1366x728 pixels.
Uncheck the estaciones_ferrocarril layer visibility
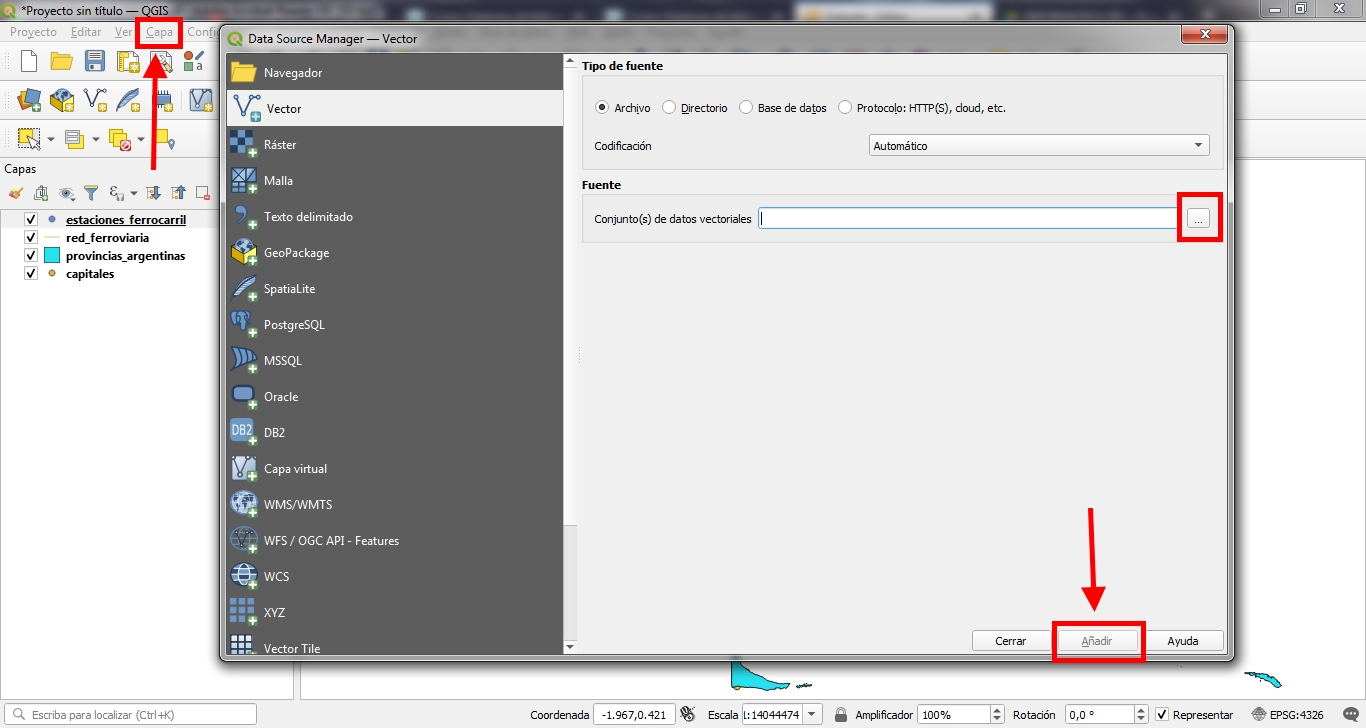point(31,219)
